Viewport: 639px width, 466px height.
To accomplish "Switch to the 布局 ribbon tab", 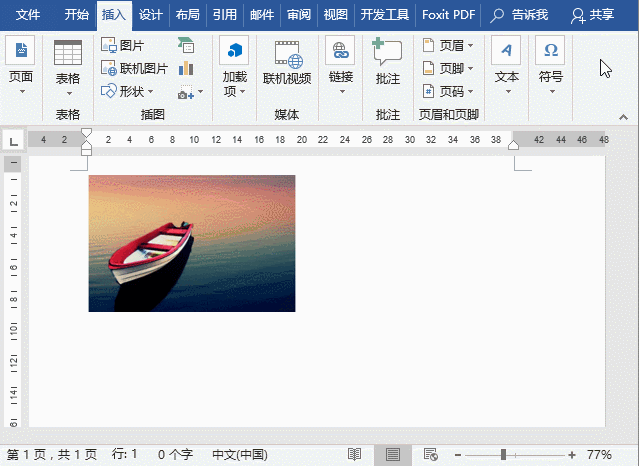I will (x=187, y=15).
